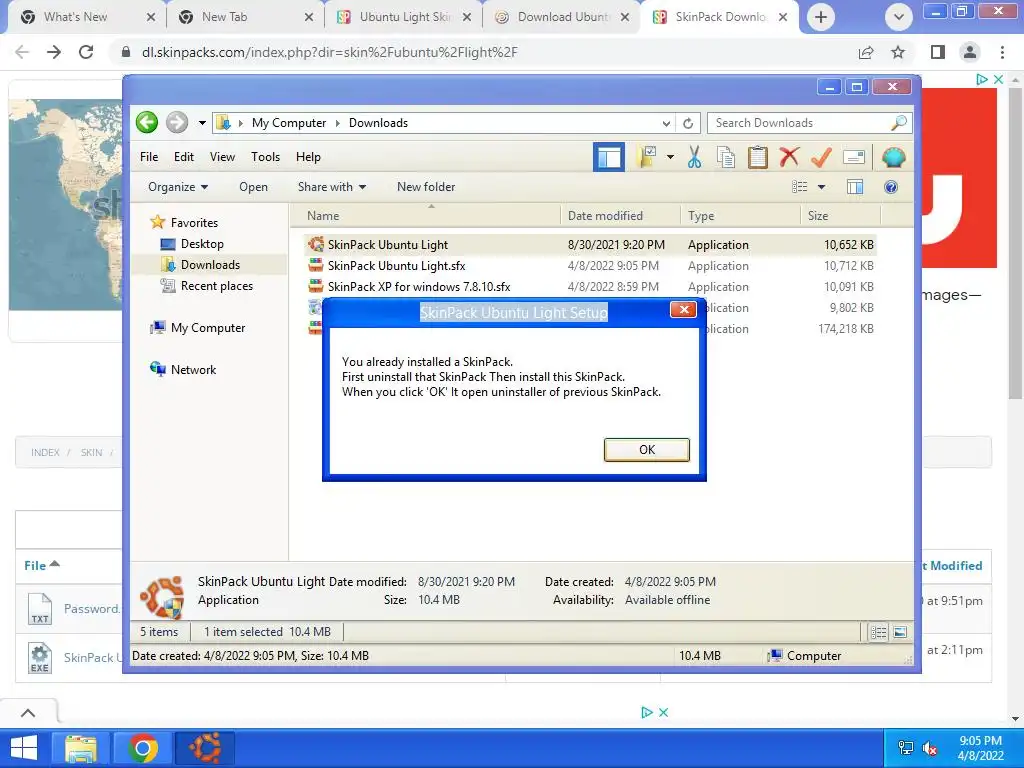Open the view options dropdown arrow
Screen dimensions: 1024x768
822,187
